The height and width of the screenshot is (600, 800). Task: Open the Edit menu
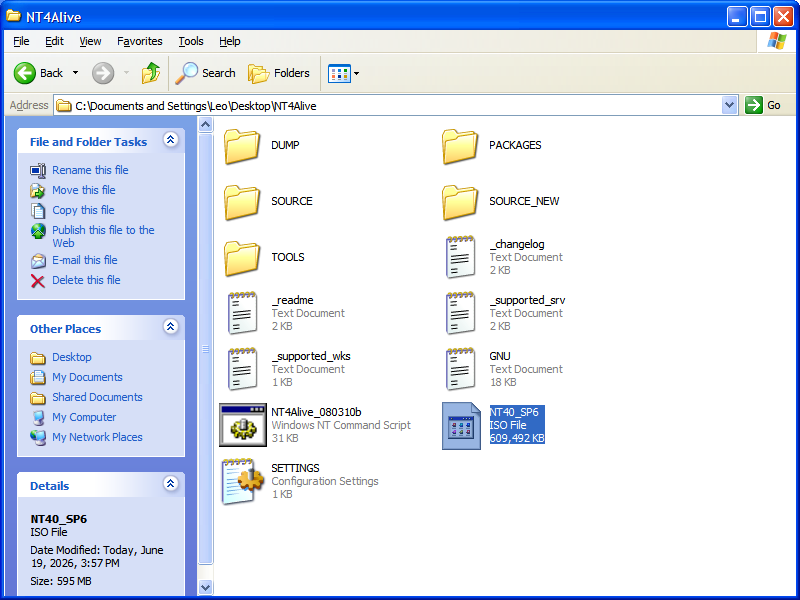point(54,41)
